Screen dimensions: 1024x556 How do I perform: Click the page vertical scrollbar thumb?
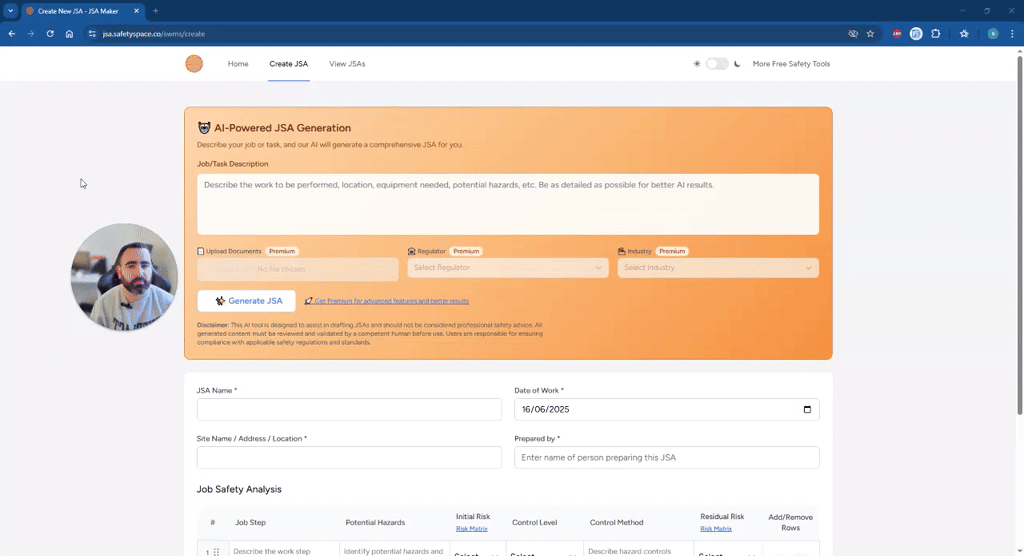1019,235
